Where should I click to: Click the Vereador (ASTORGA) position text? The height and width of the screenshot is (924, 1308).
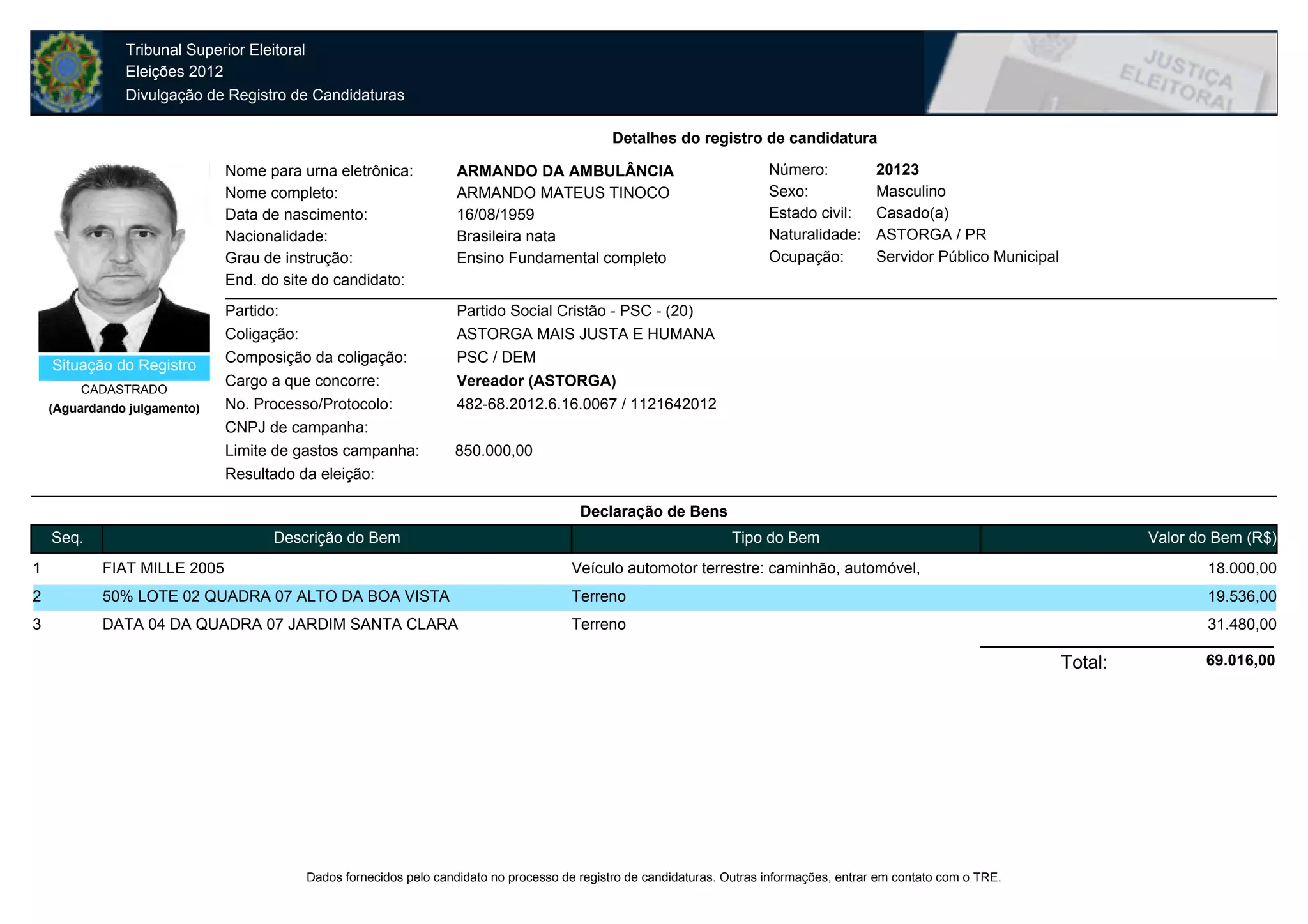click(x=536, y=381)
